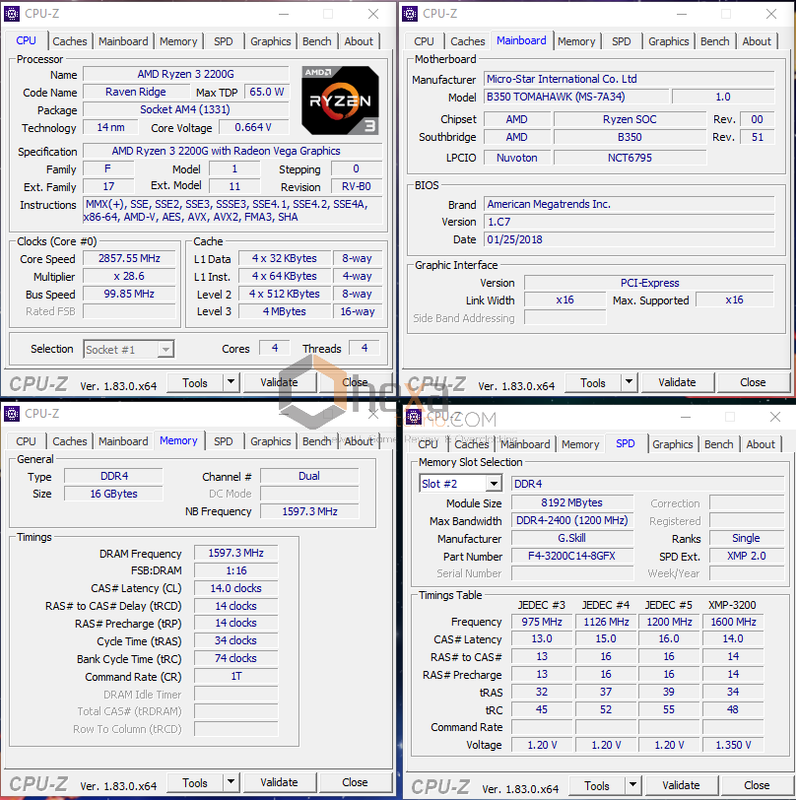Click the Module Size 8192 MBytes field
Viewport: 796px width, 800px height.
(572, 503)
